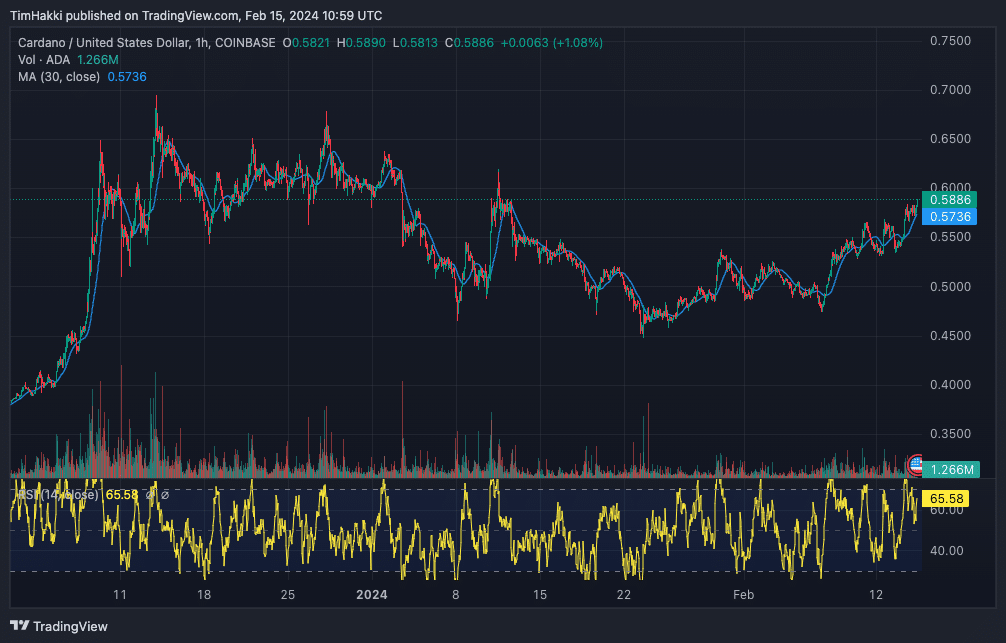Click the TradingView brand text link
Screen dimensions: 1006x643
click(70, 627)
